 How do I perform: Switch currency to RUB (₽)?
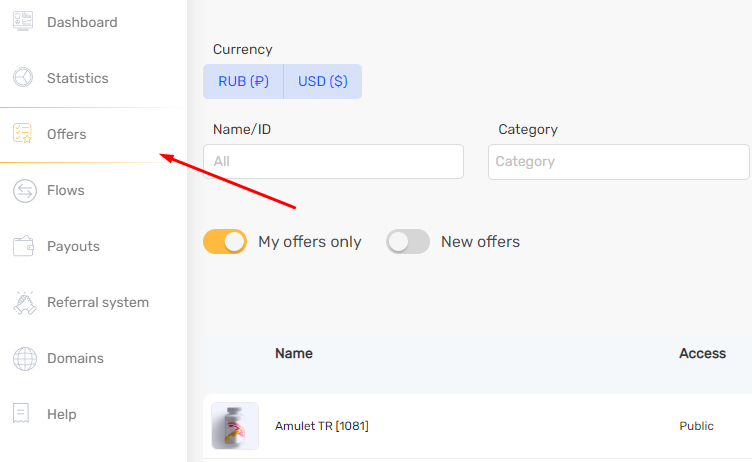tap(244, 82)
